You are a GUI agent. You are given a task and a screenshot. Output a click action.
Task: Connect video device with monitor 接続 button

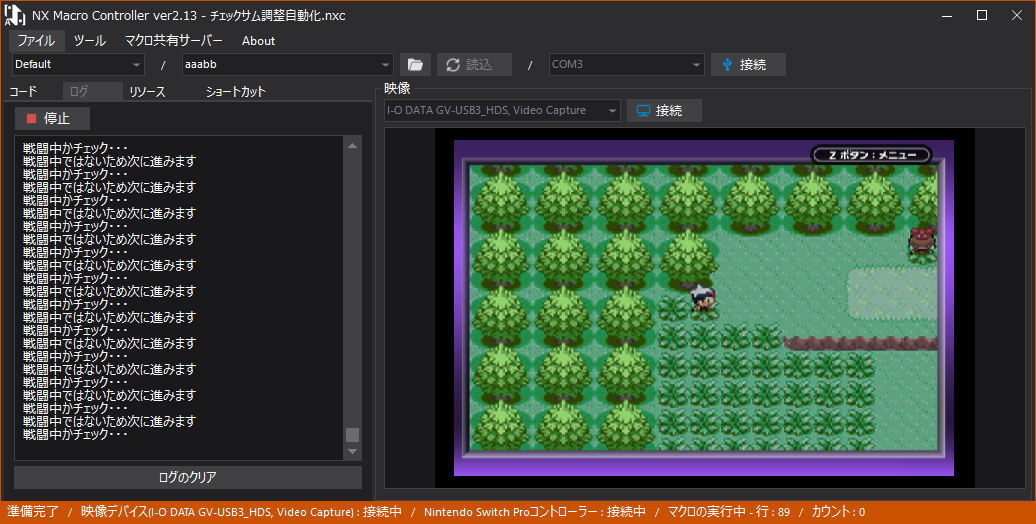pyautogui.click(x=664, y=110)
